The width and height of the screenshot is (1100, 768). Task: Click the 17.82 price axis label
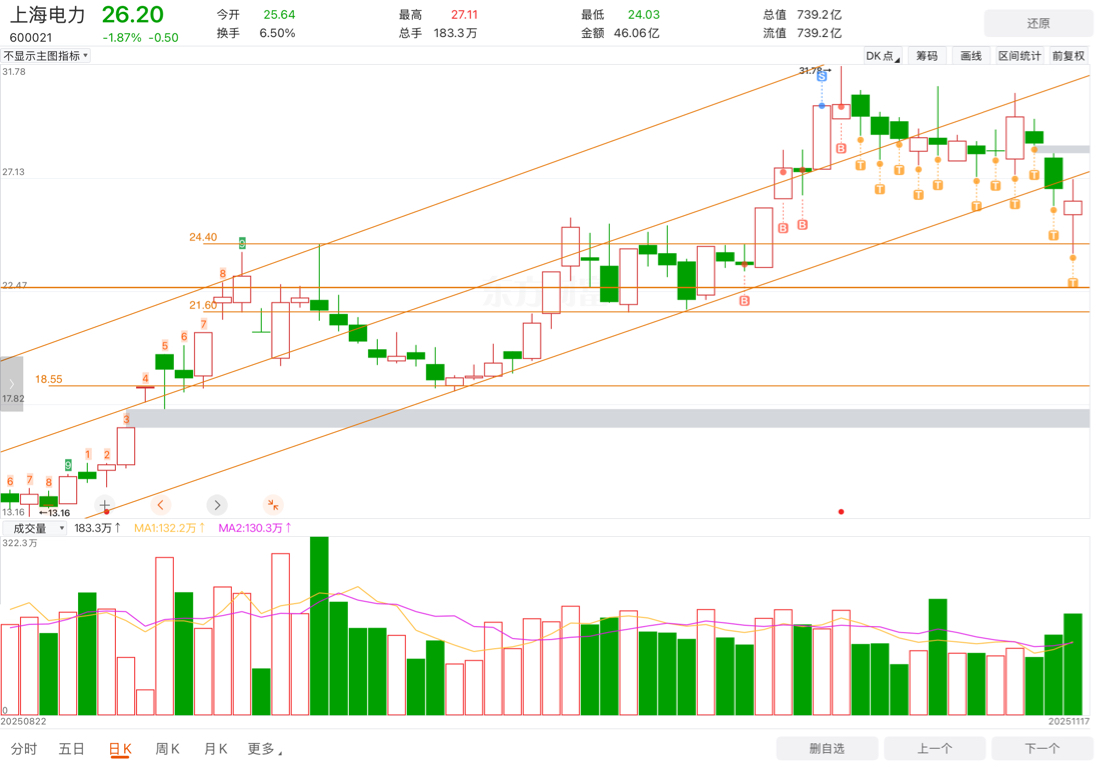[13, 398]
